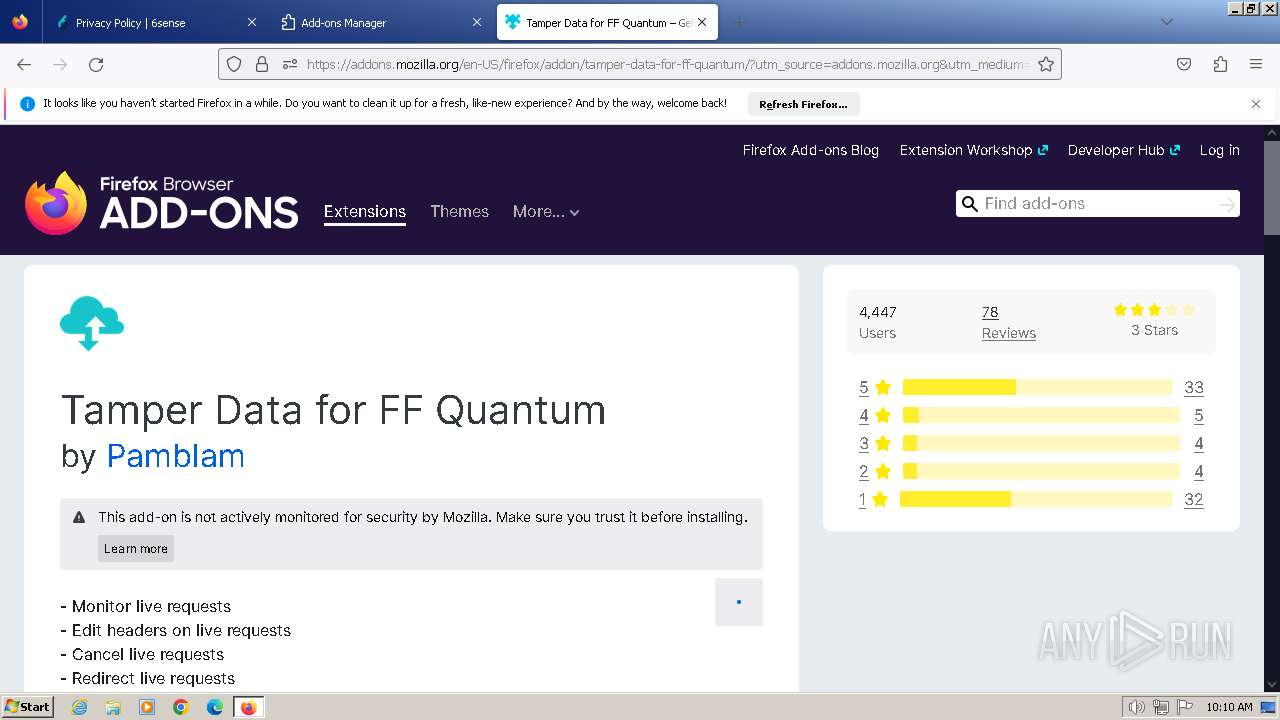
Task: Open Microsoft Edge from the taskbar
Action: pos(215,707)
